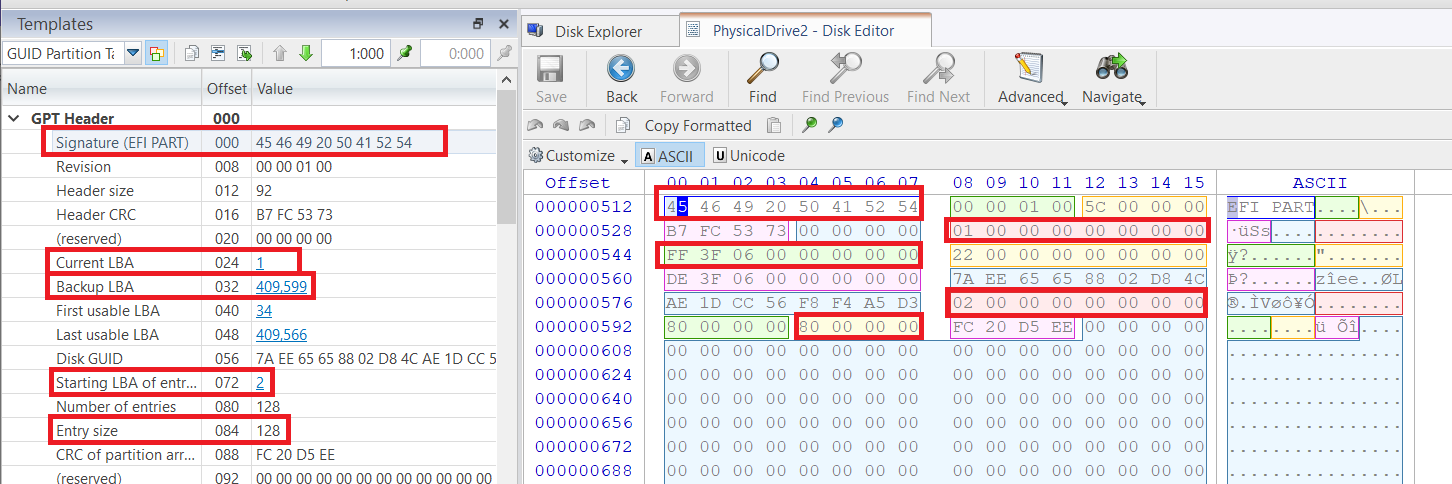Click the blue pushpin bookmark icon in editor toolbar
The width and height of the screenshot is (1452, 484).
tap(836, 125)
